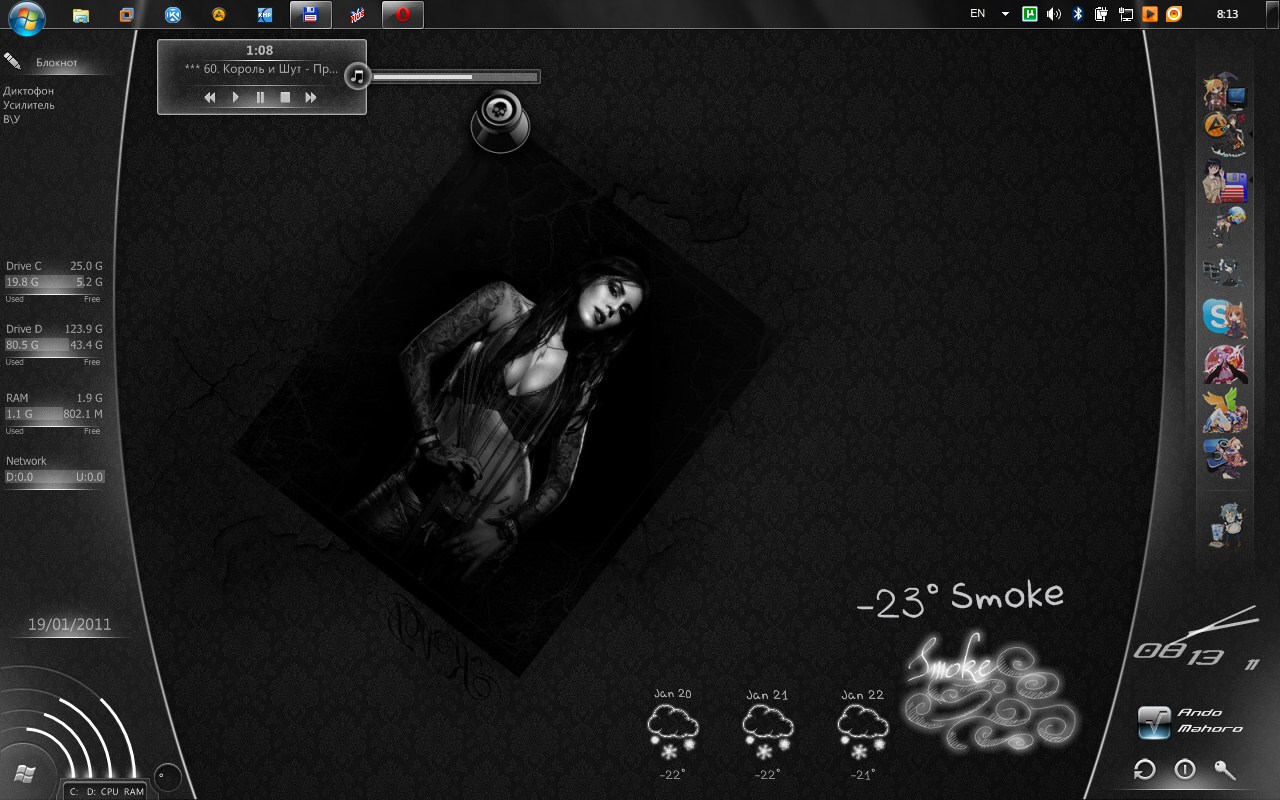Screen dimensions: 1280x800
Task: Open the Plus! flag taskbar icon
Action: coord(357,15)
